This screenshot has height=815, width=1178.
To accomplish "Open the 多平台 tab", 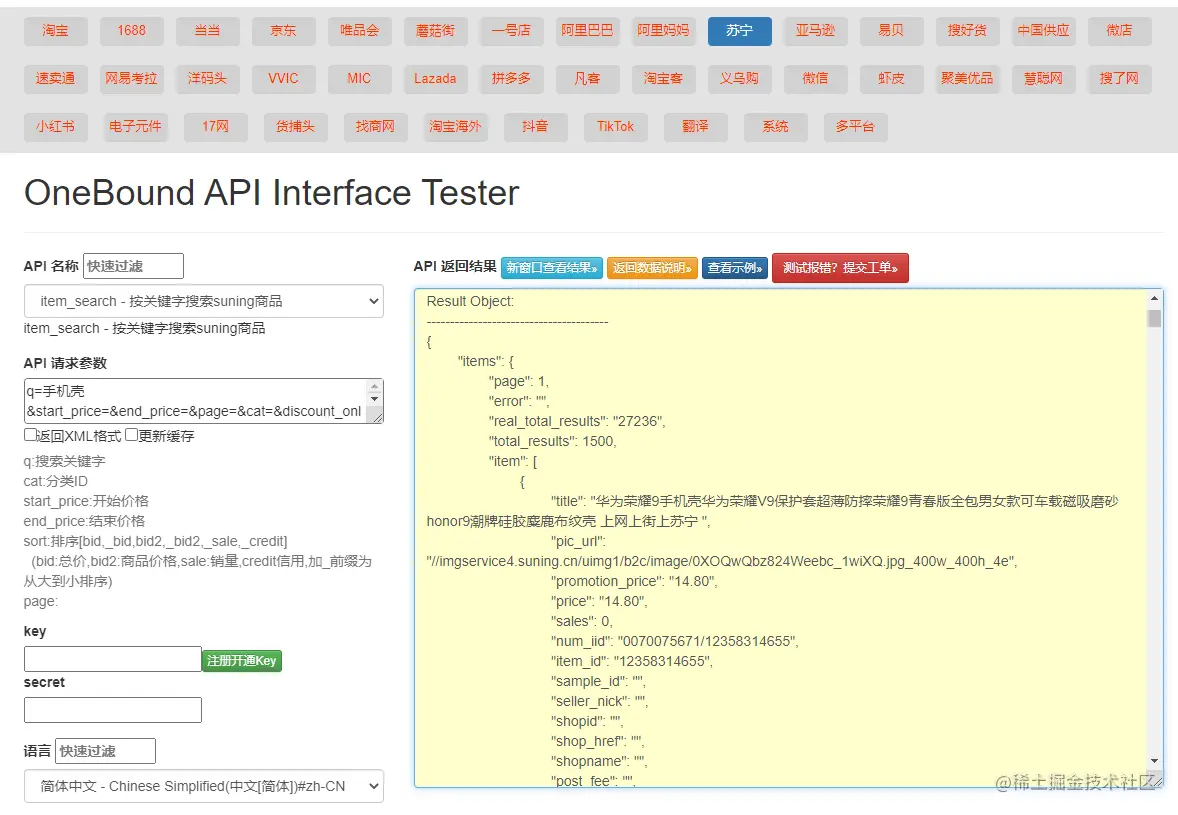I will [855, 127].
